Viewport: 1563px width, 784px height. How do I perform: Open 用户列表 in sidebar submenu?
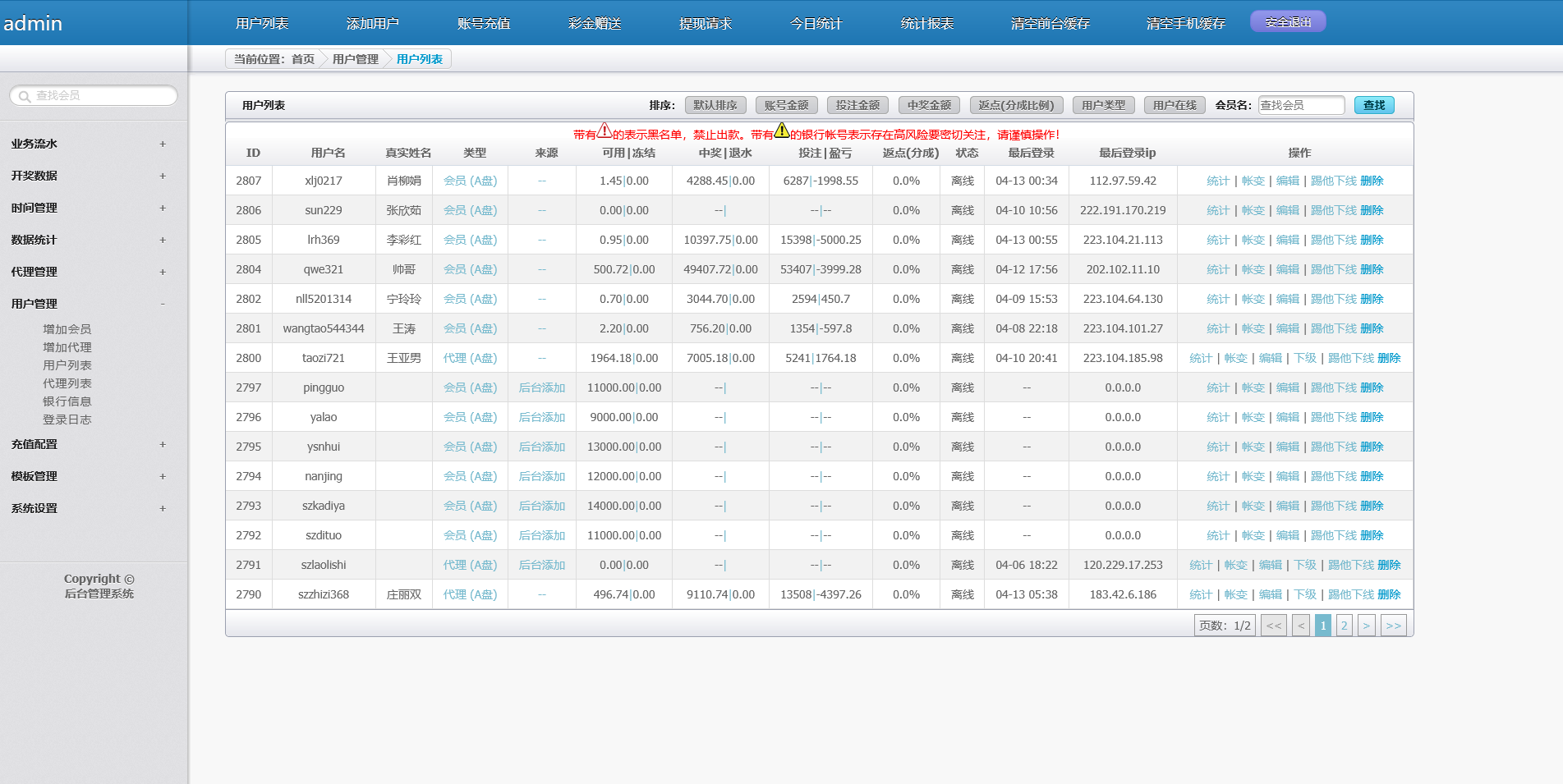coord(67,365)
